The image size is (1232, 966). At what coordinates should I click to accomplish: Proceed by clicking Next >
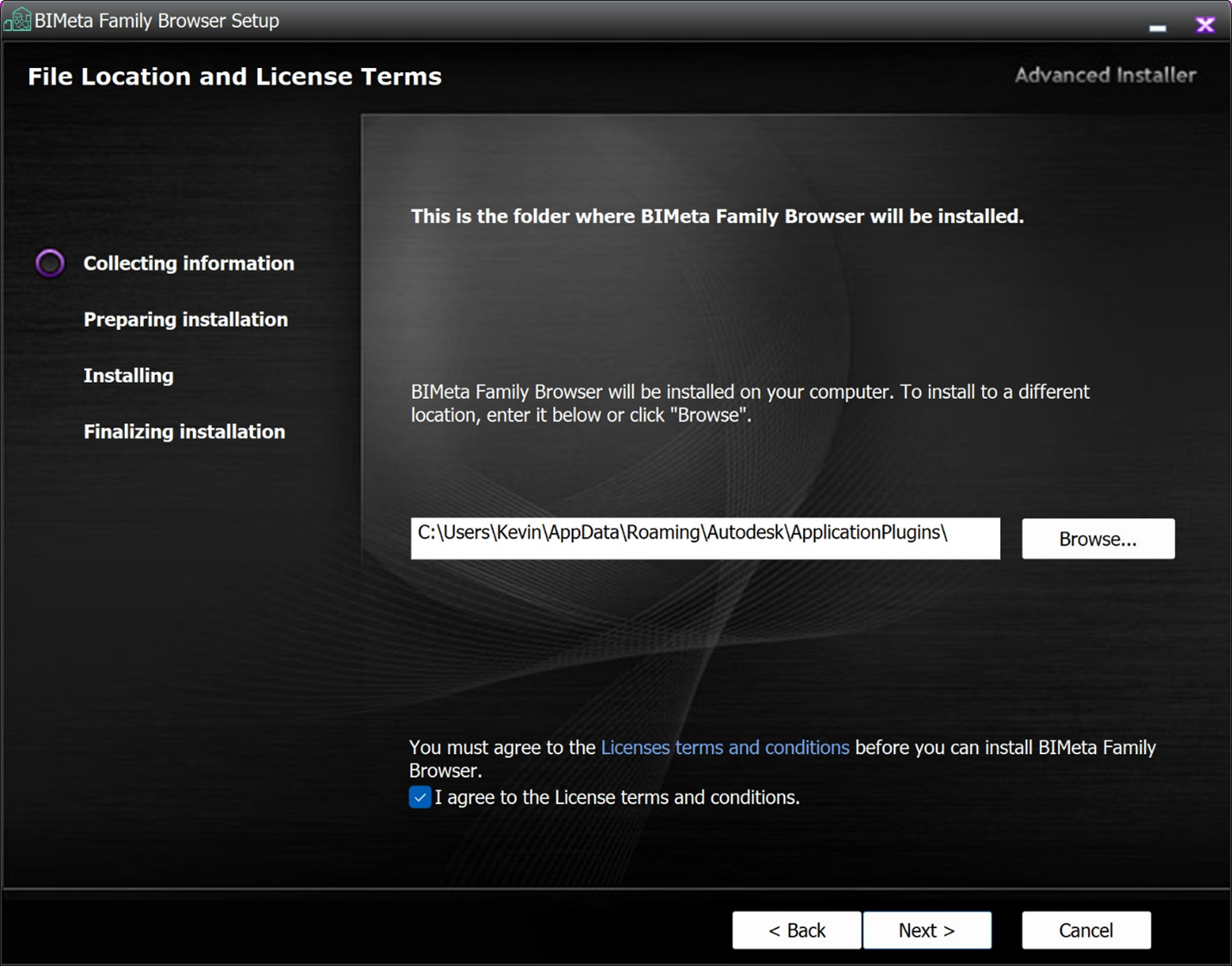(927, 931)
